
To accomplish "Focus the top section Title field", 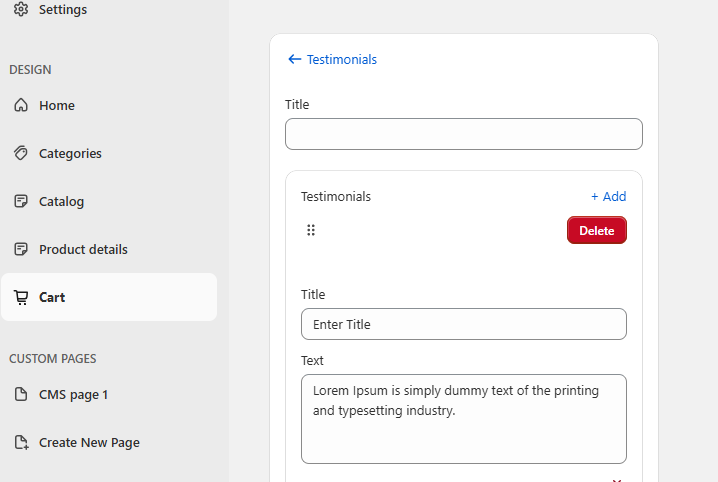I will 464,134.
